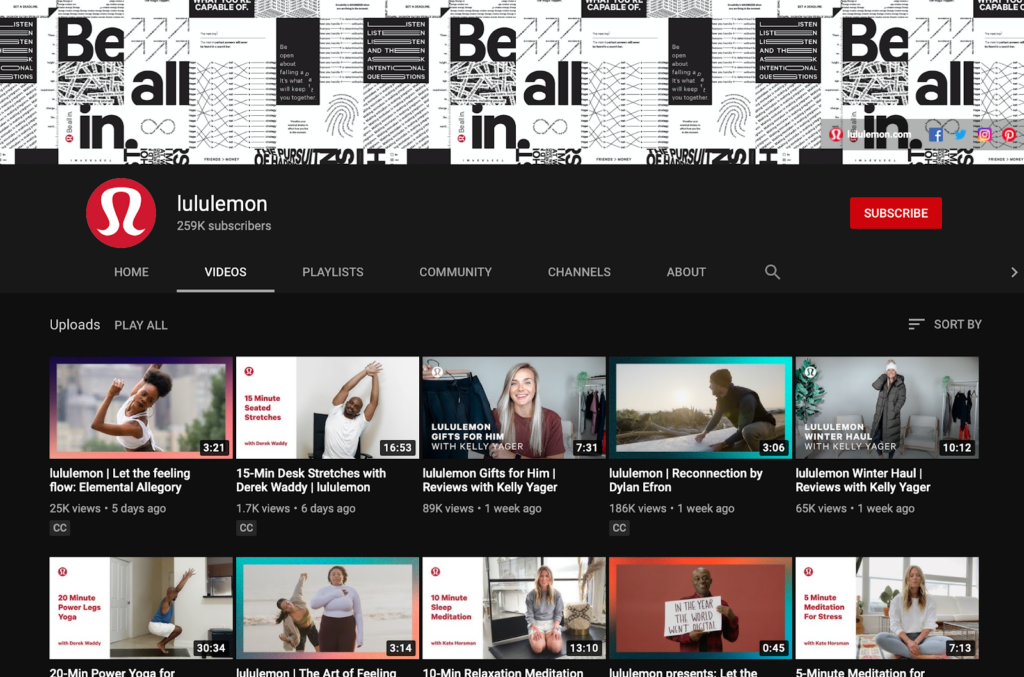Click the channel search magnifier icon
Viewport: 1024px width, 677px height.
point(772,272)
